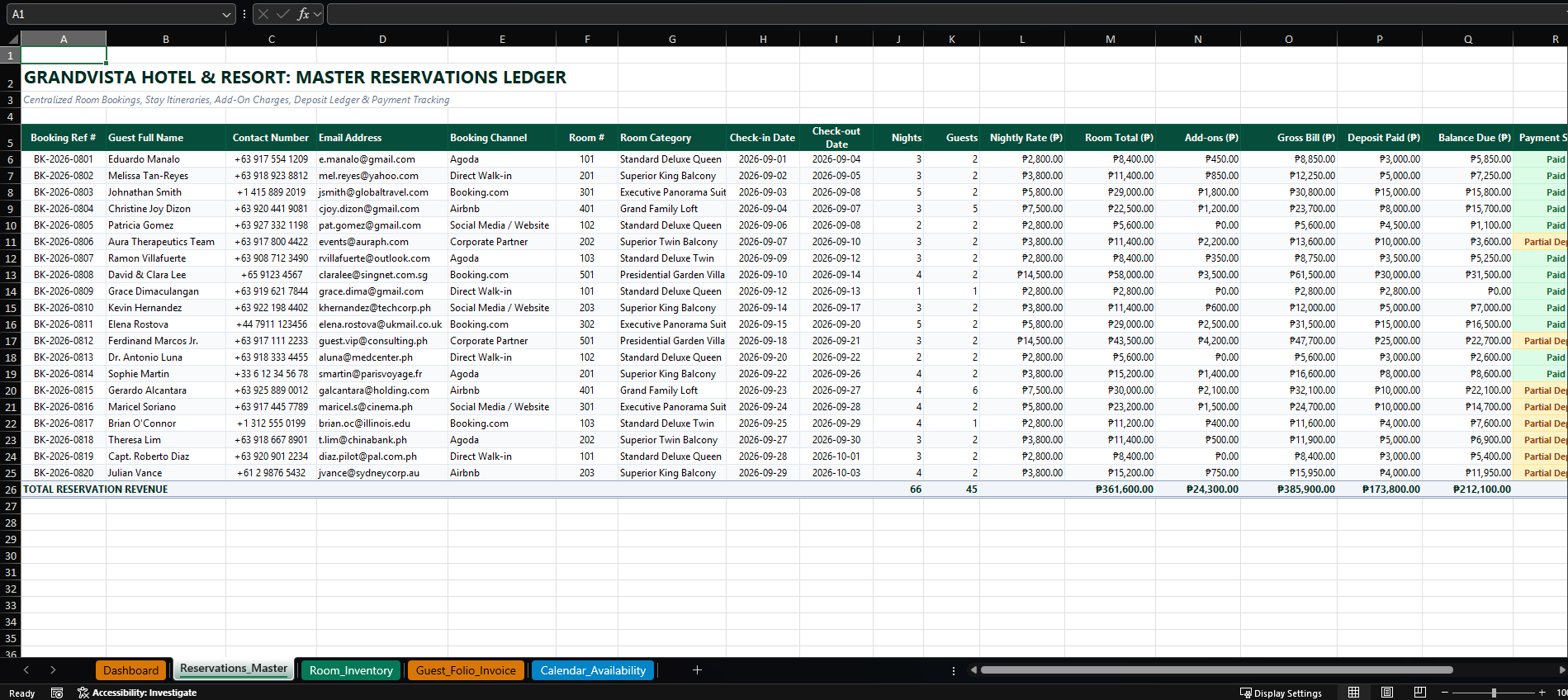Open the Calendar_Availability sheet tab
The width and height of the screenshot is (1568, 700).
593,670
